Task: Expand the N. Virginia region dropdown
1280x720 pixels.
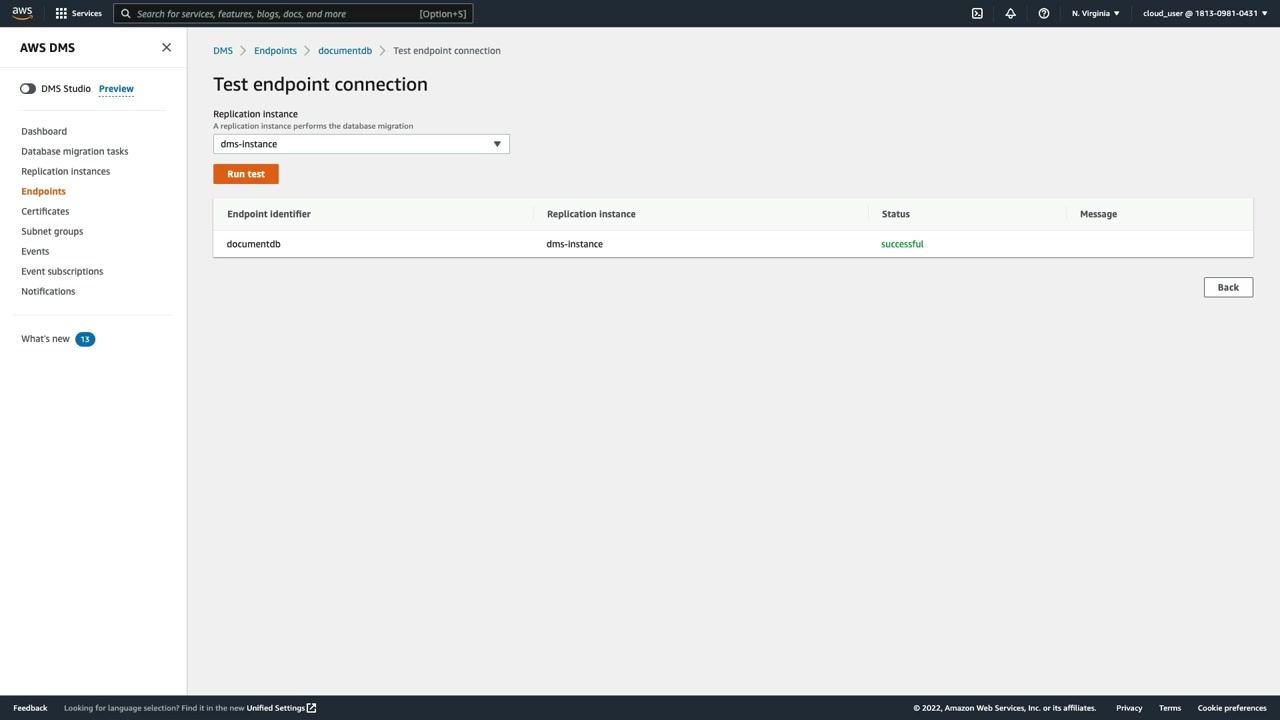Action: point(1096,13)
